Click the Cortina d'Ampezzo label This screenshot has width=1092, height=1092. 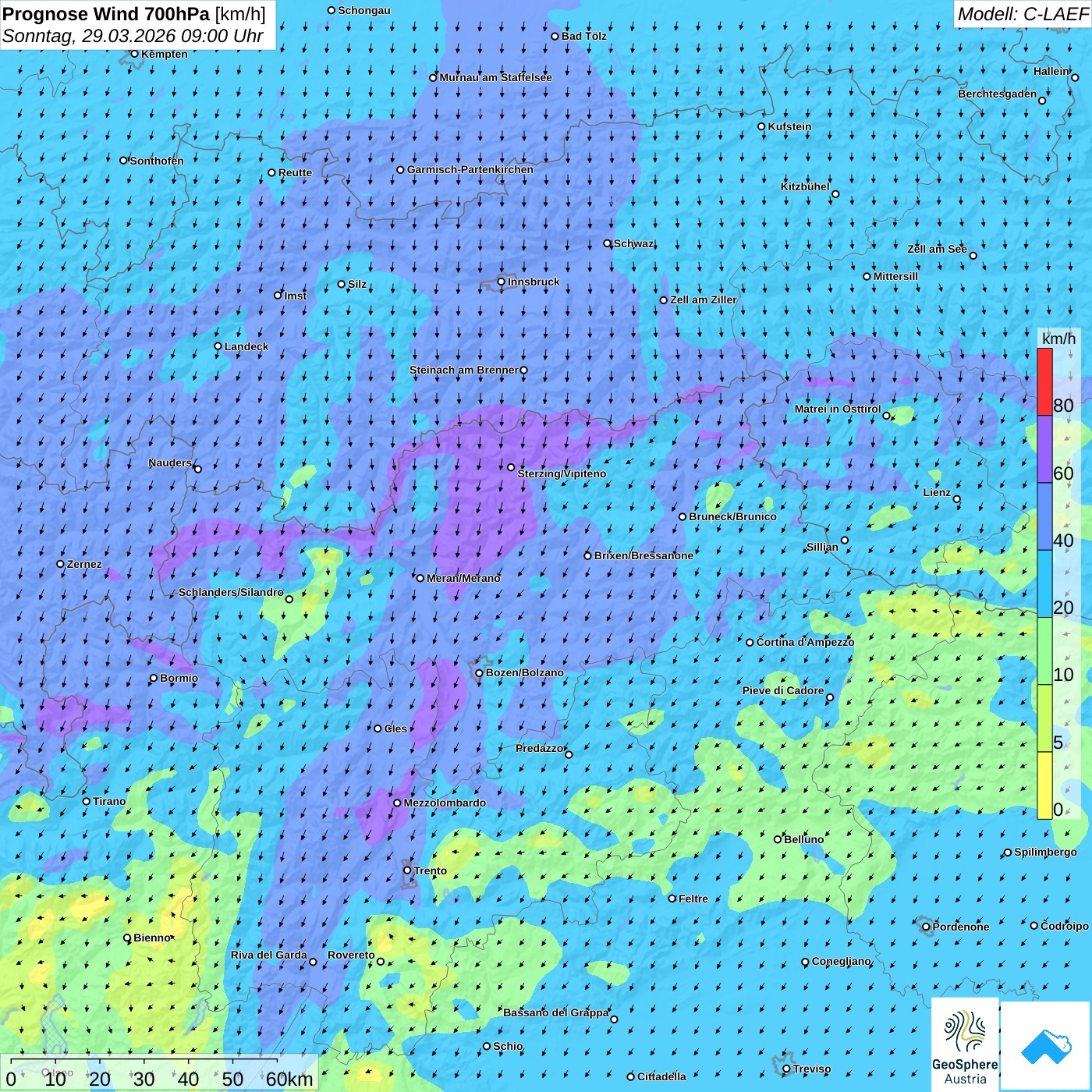(805, 642)
